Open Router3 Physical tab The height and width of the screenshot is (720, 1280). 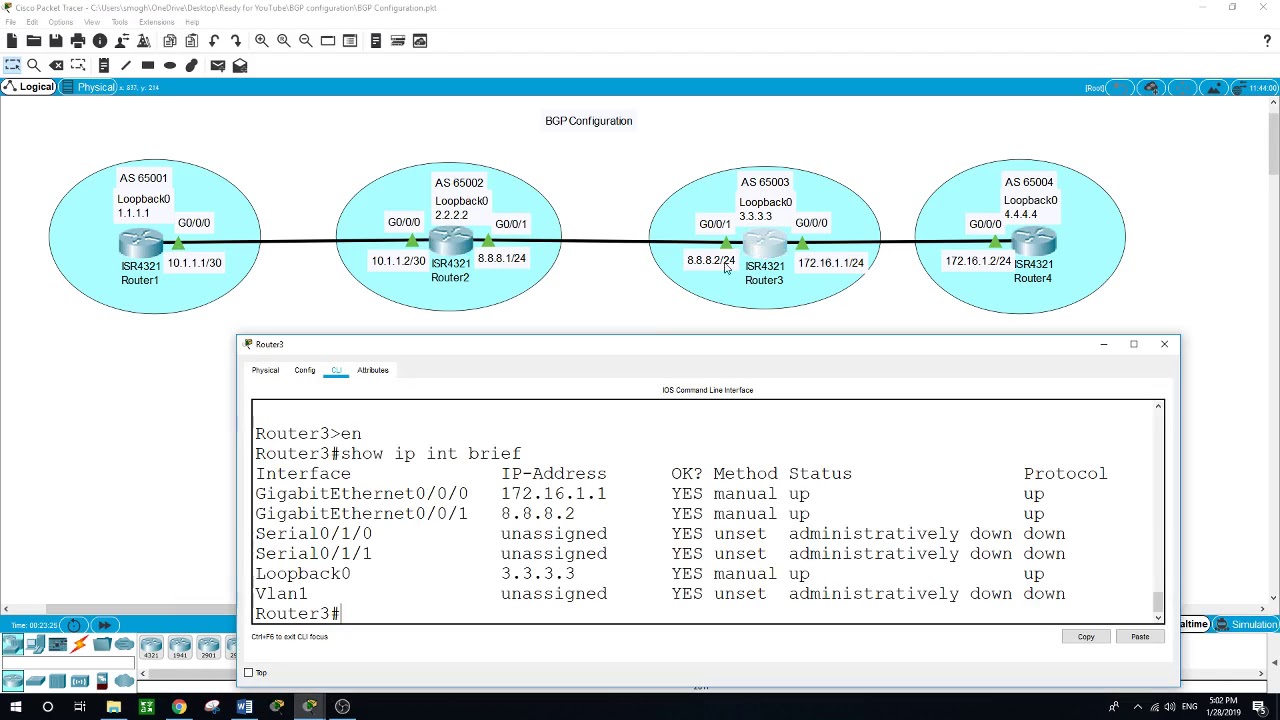point(265,370)
